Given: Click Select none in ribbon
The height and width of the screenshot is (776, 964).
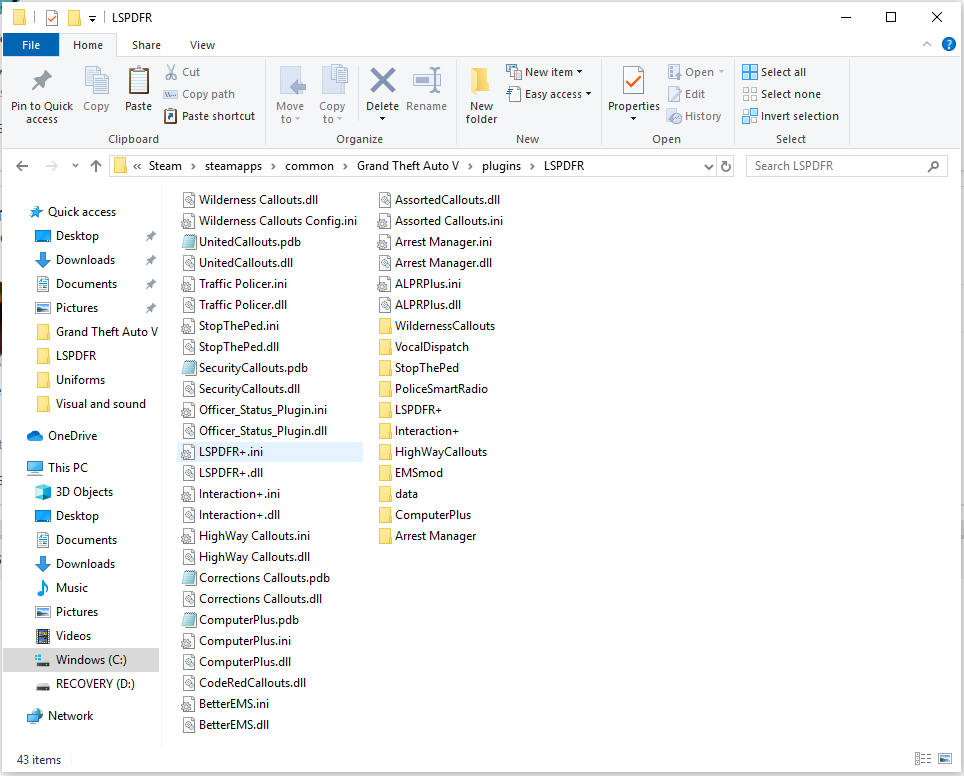Looking at the screenshot, I should (x=781, y=94).
